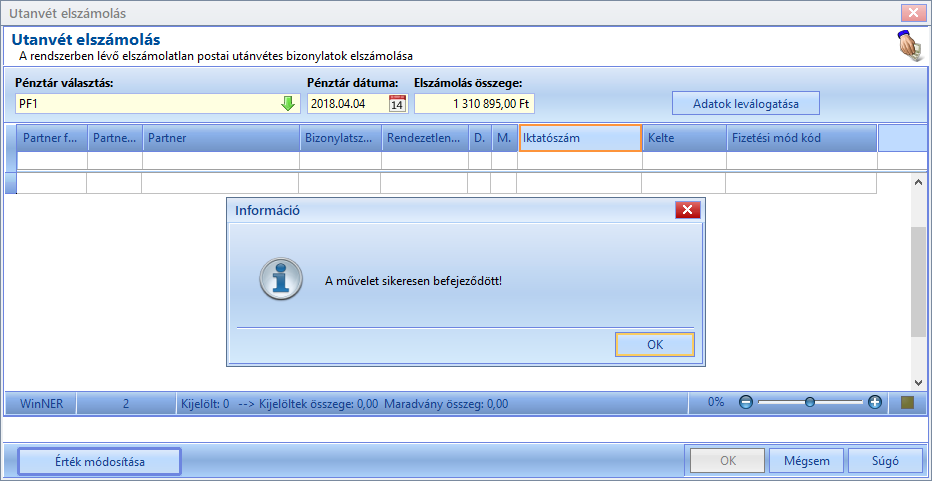Click the green arrow in Pénztár választás

(288, 103)
